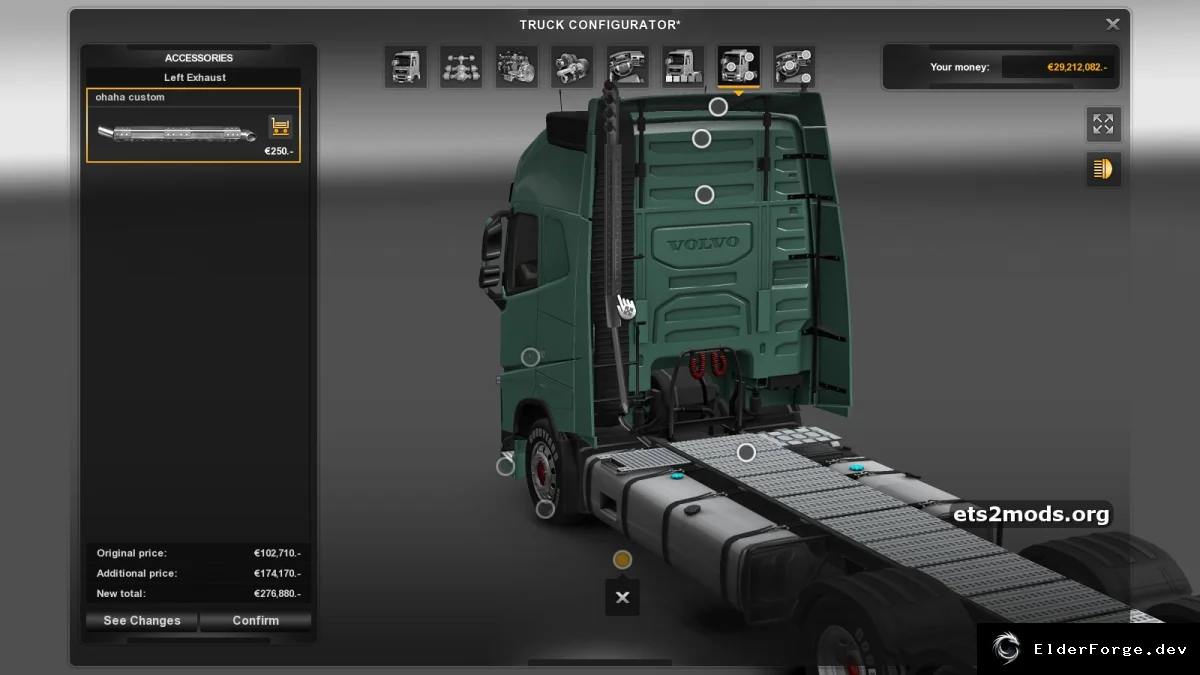
Task: Click the Left Exhaust header label
Action: [x=195, y=77]
